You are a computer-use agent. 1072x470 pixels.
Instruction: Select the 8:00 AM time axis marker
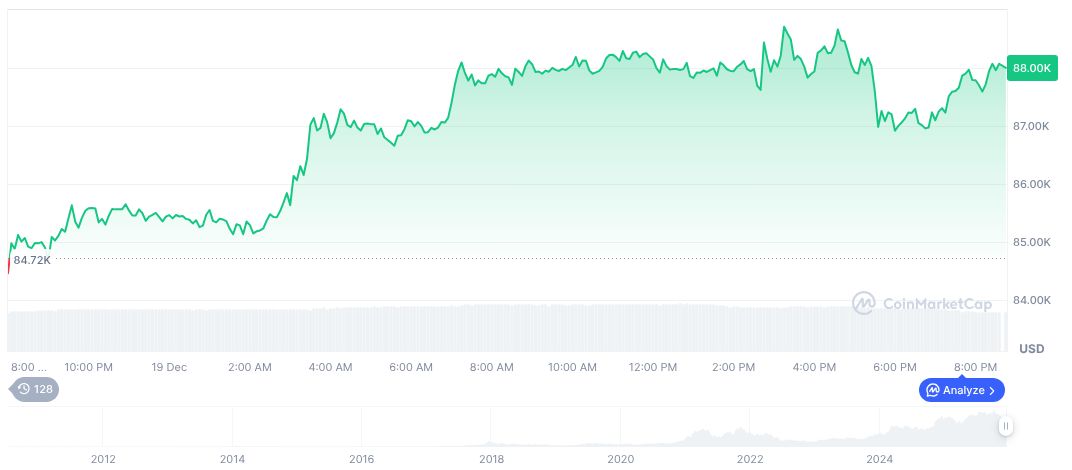point(492,367)
